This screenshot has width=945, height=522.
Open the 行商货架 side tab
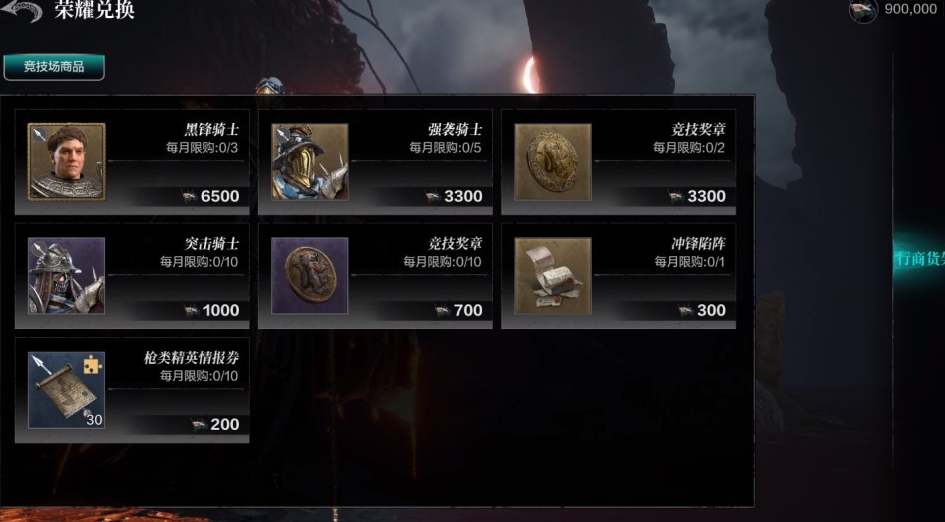(920, 259)
